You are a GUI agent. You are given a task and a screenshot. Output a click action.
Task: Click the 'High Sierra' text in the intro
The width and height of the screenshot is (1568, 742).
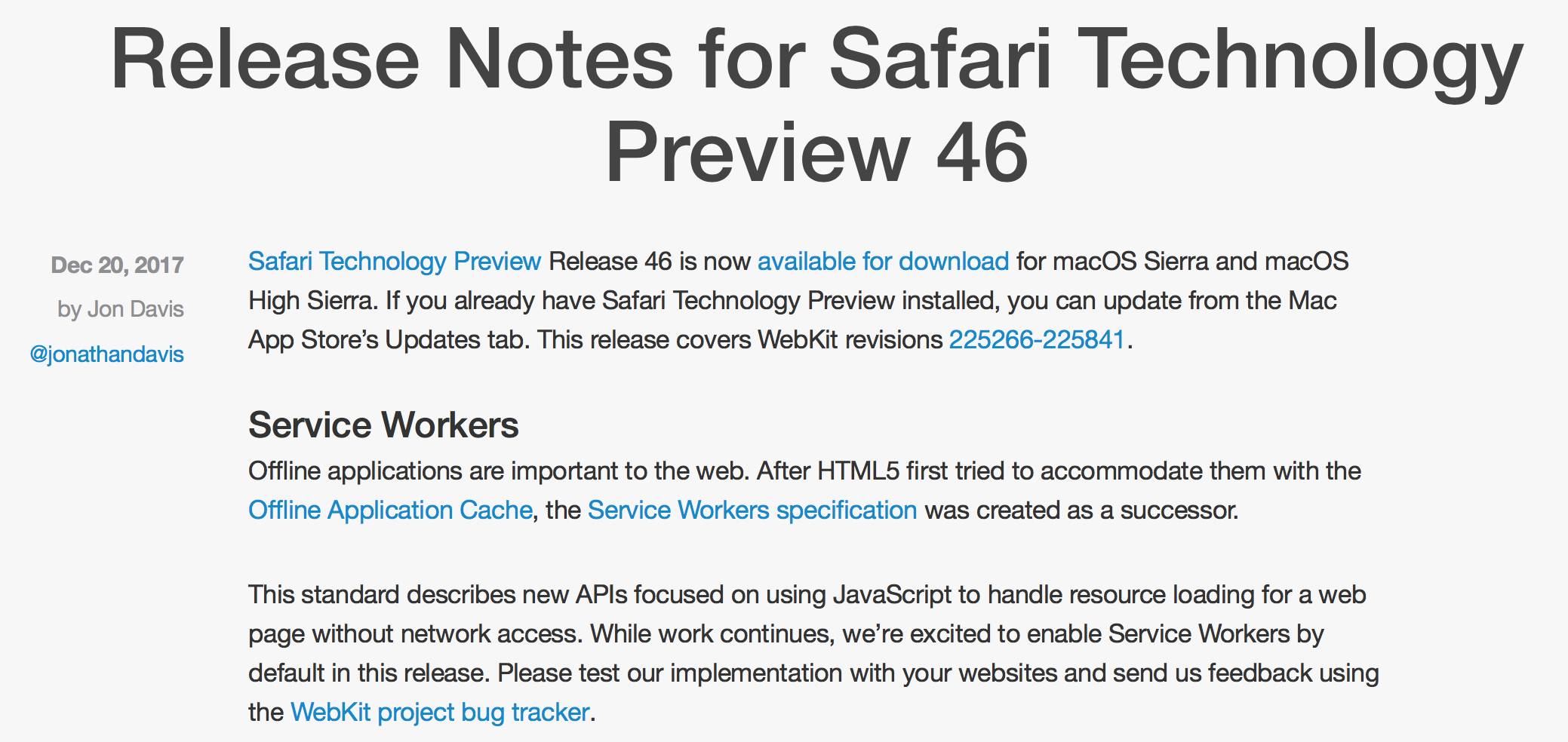[x=312, y=300]
